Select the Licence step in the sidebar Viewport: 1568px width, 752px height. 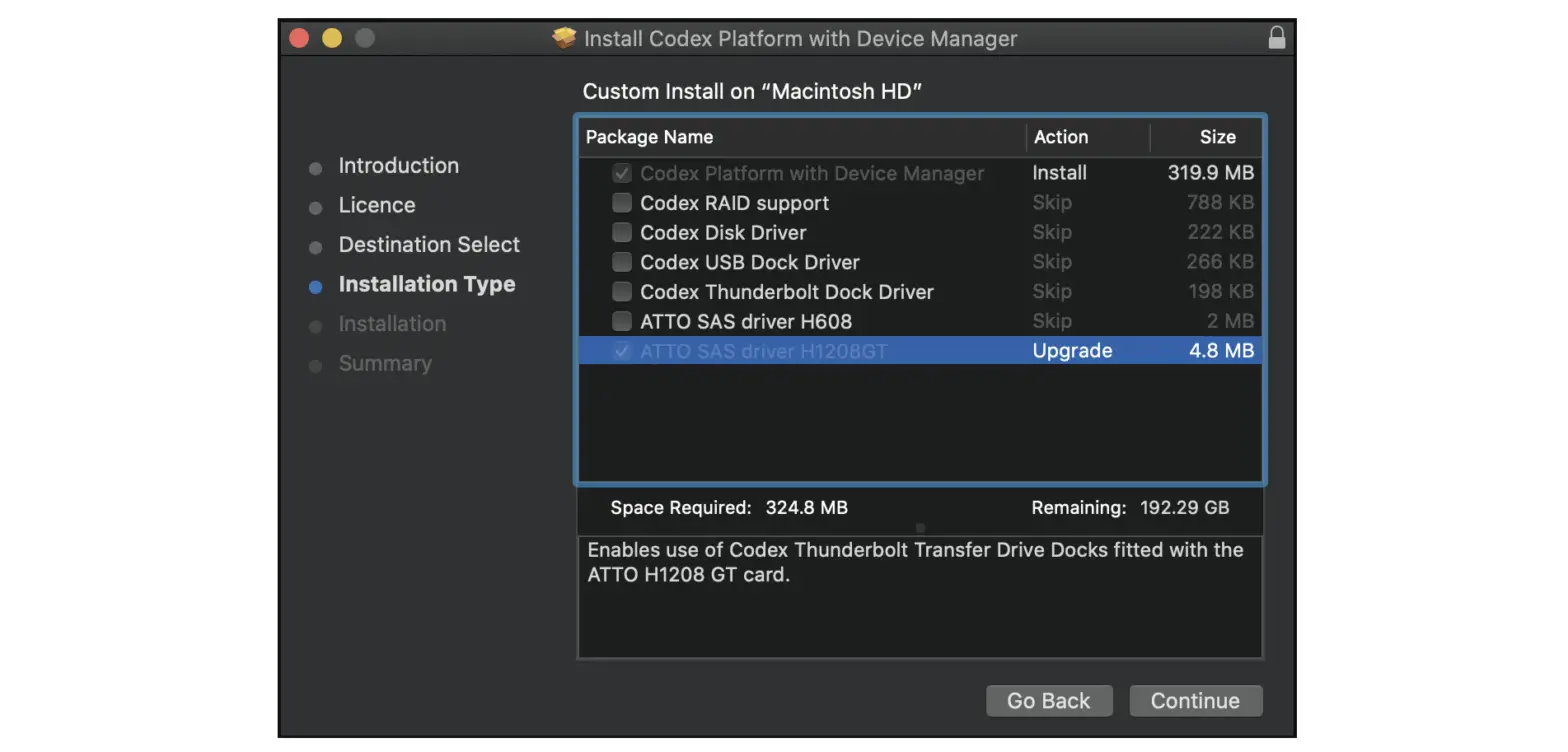(x=377, y=205)
